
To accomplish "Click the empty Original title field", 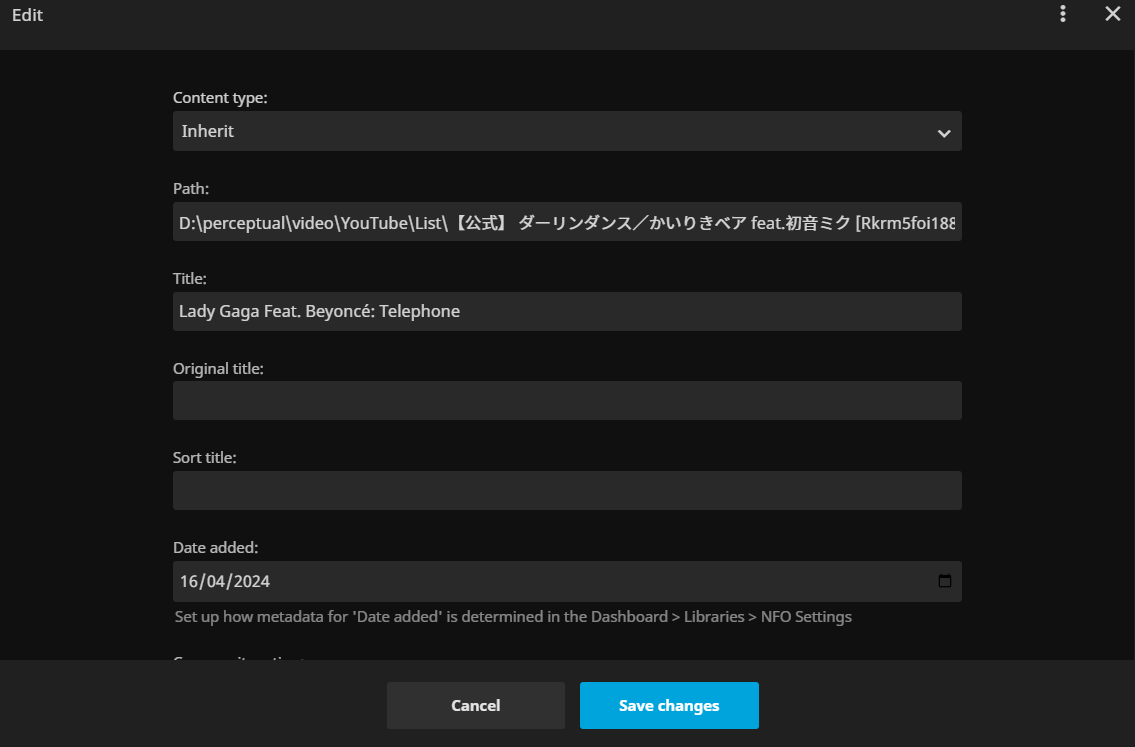I will click(x=566, y=400).
